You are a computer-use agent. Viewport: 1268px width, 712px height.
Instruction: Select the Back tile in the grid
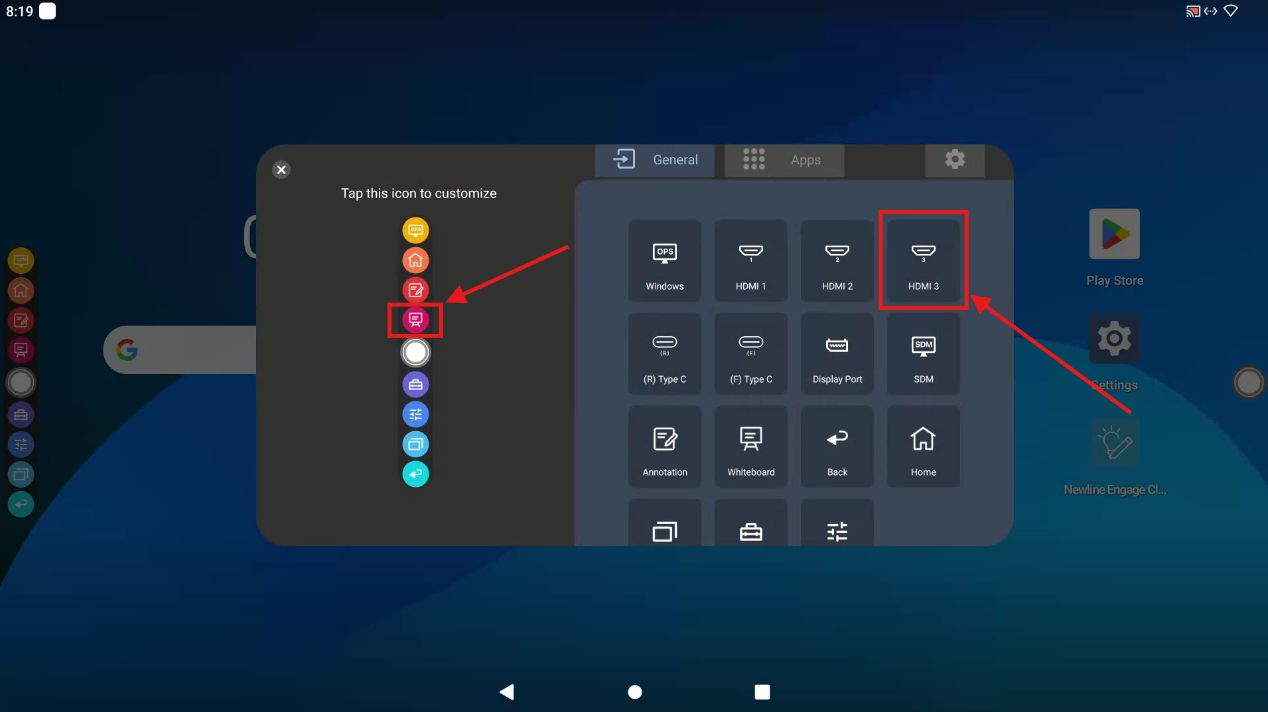[837, 446]
